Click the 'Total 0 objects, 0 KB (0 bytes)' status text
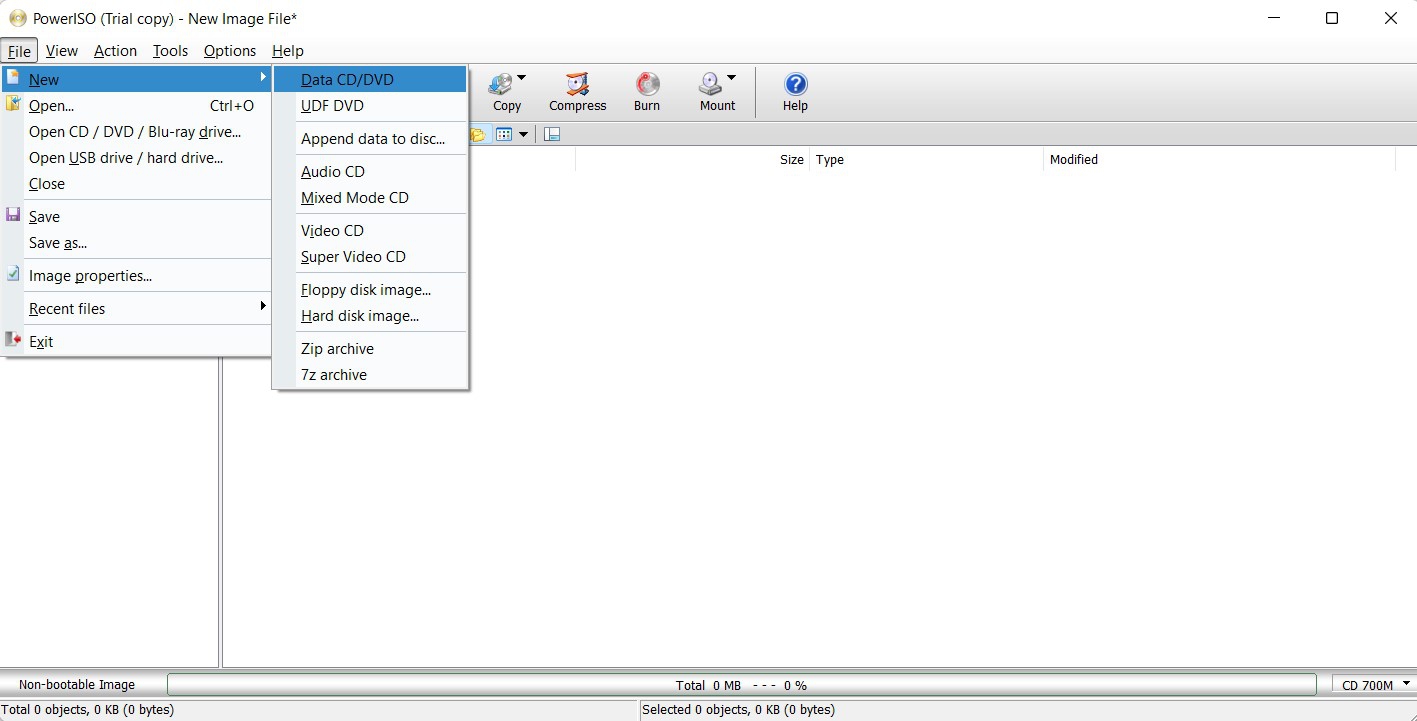 point(88,710)
